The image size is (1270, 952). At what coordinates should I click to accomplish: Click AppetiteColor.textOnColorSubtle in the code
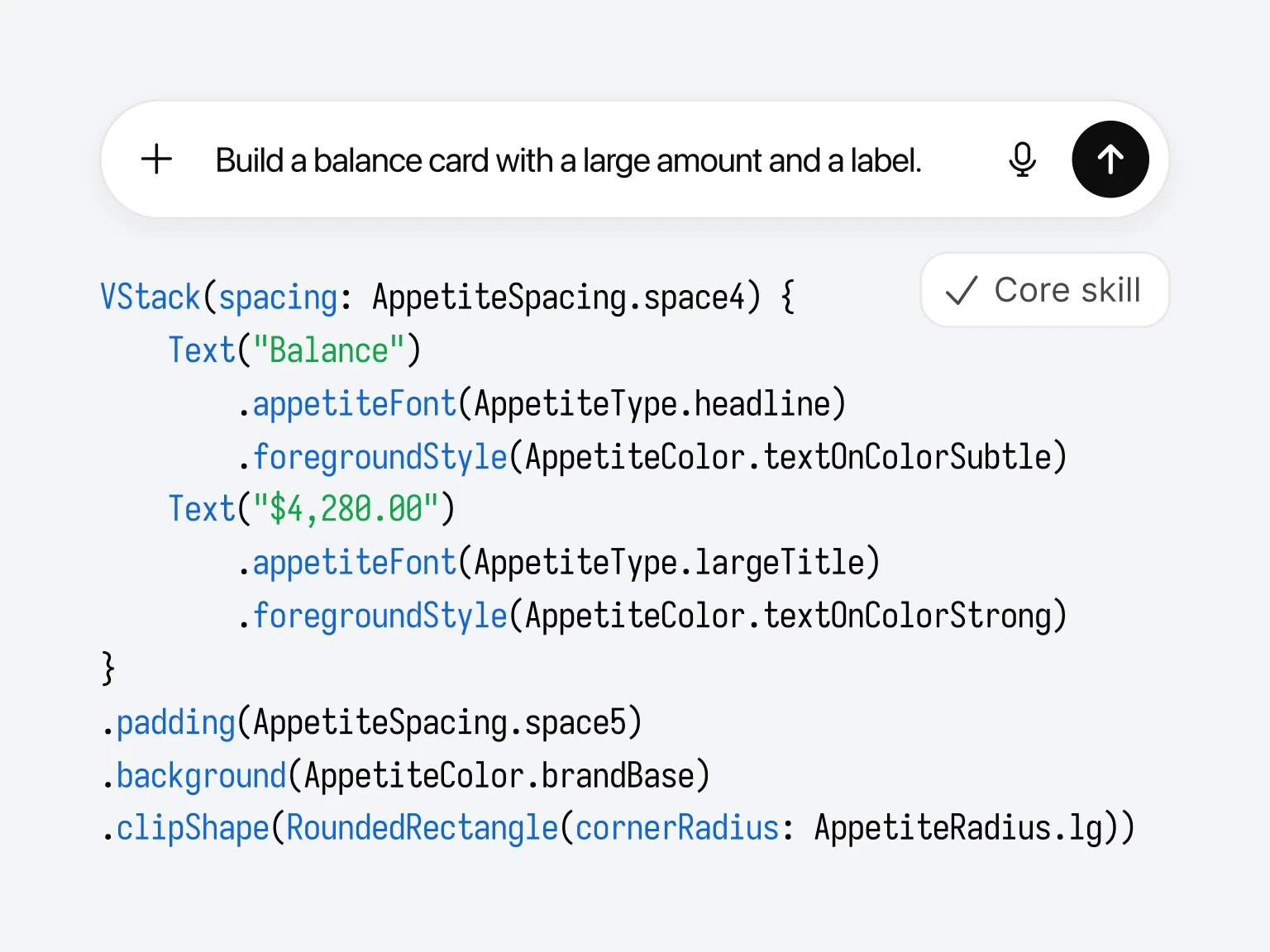[788, 457]
